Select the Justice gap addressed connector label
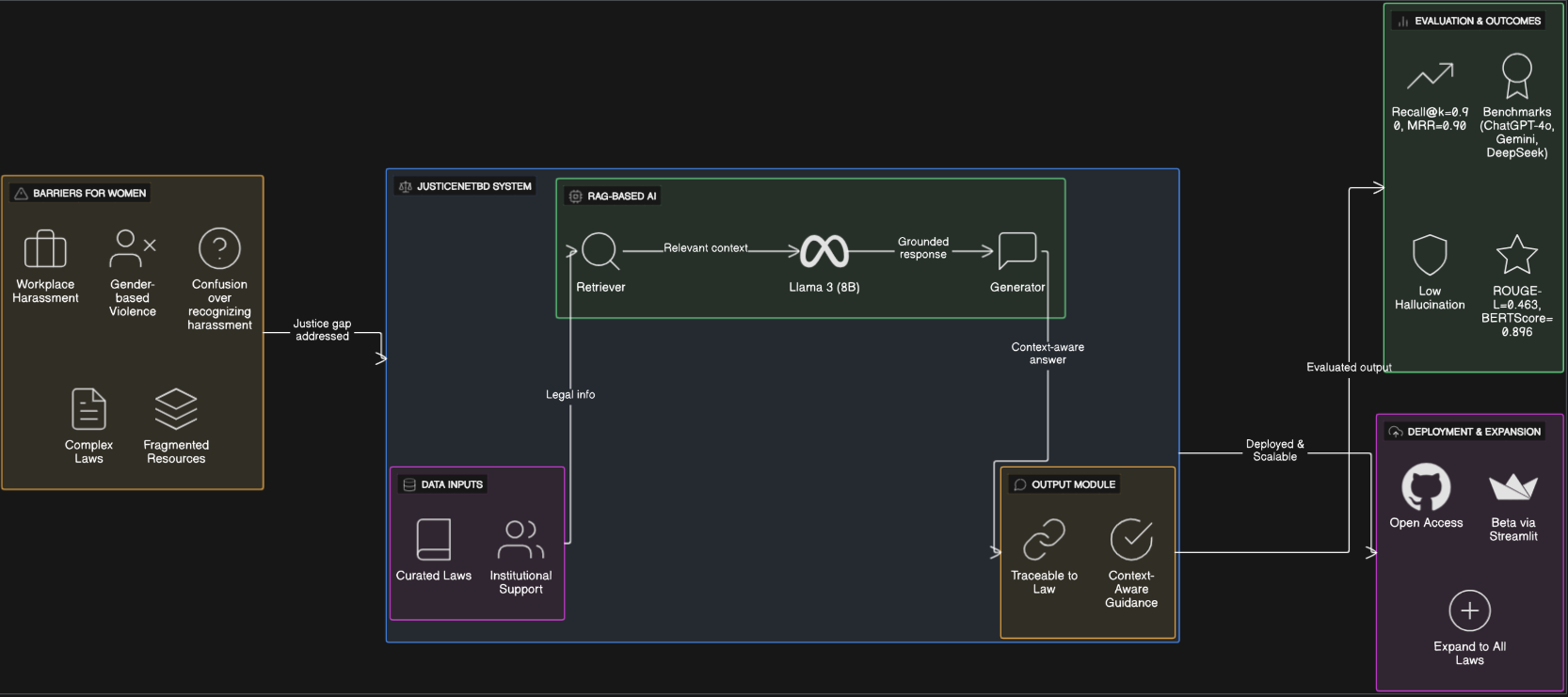Screen dimensions: 1568x697 (322, 330)
